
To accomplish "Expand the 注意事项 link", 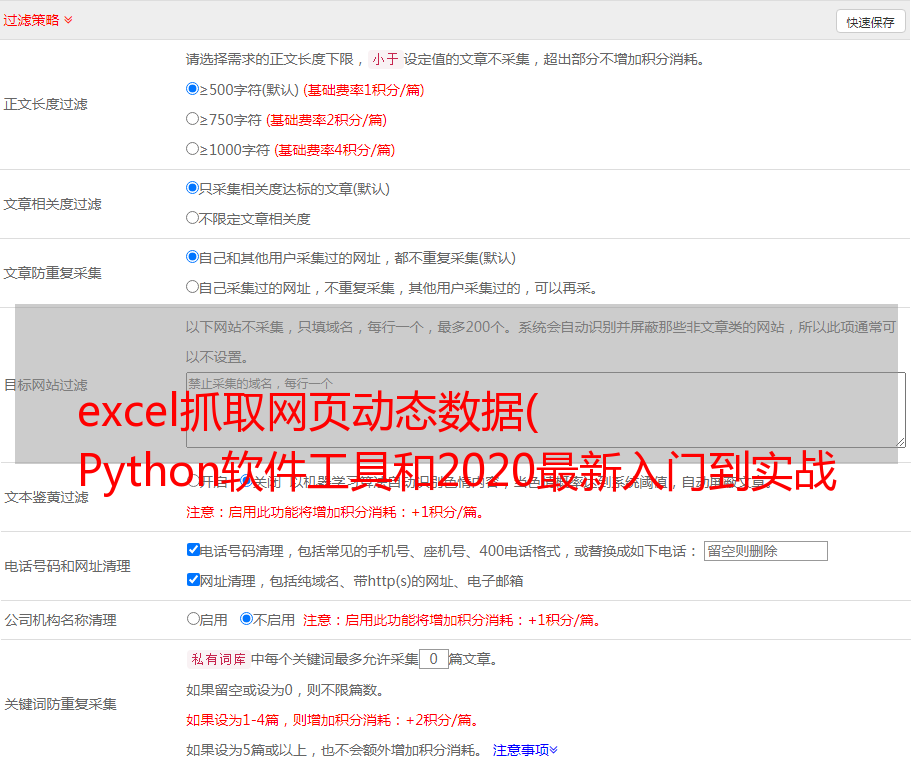I will pos(525,751).
